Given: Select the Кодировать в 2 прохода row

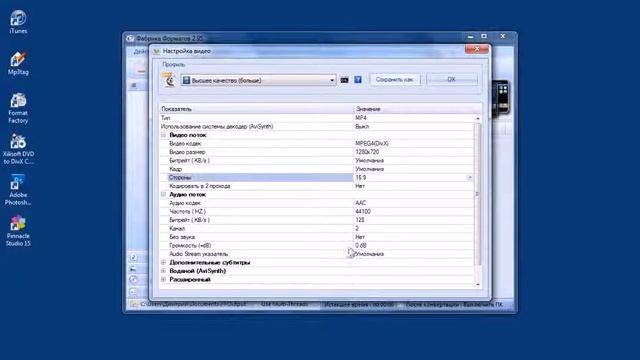Looking at the screenshot, I should pyautogui.click(x=316, y=186).
